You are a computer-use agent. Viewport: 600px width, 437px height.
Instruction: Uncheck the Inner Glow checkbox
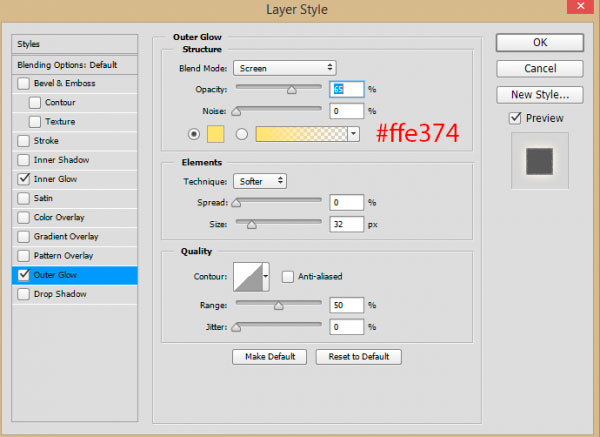point(23,179)
